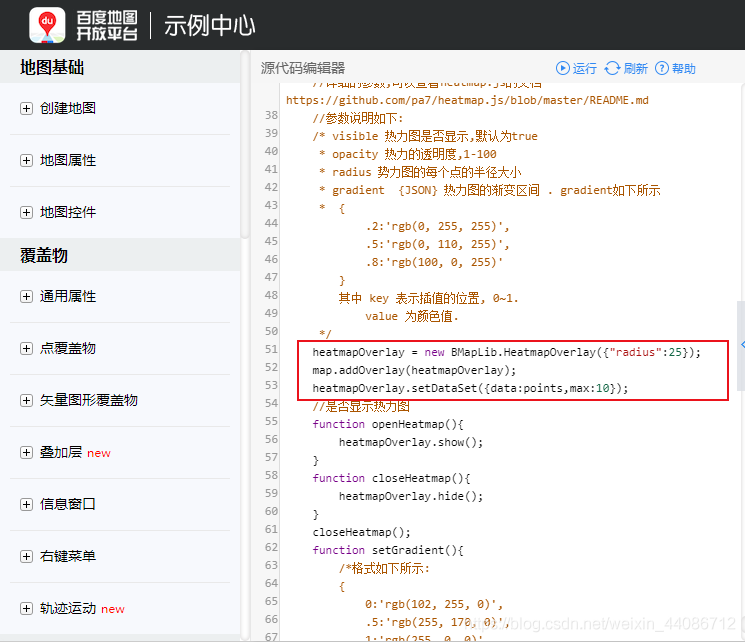Click the 百度地图开放平台 title text
The image size is (745, 642).
pos(107,25)
